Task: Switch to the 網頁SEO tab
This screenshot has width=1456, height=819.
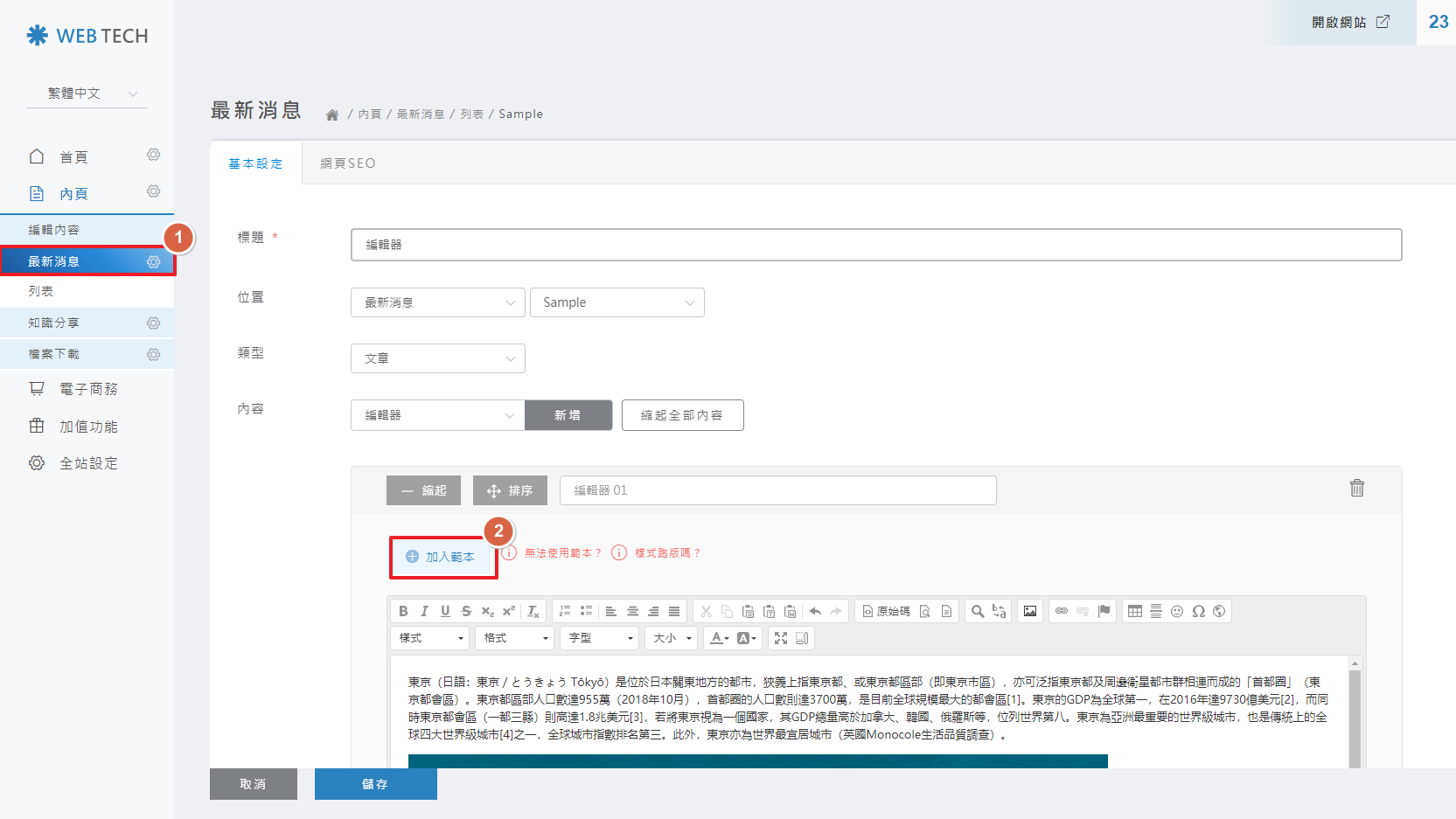Action: pos(347,163)
